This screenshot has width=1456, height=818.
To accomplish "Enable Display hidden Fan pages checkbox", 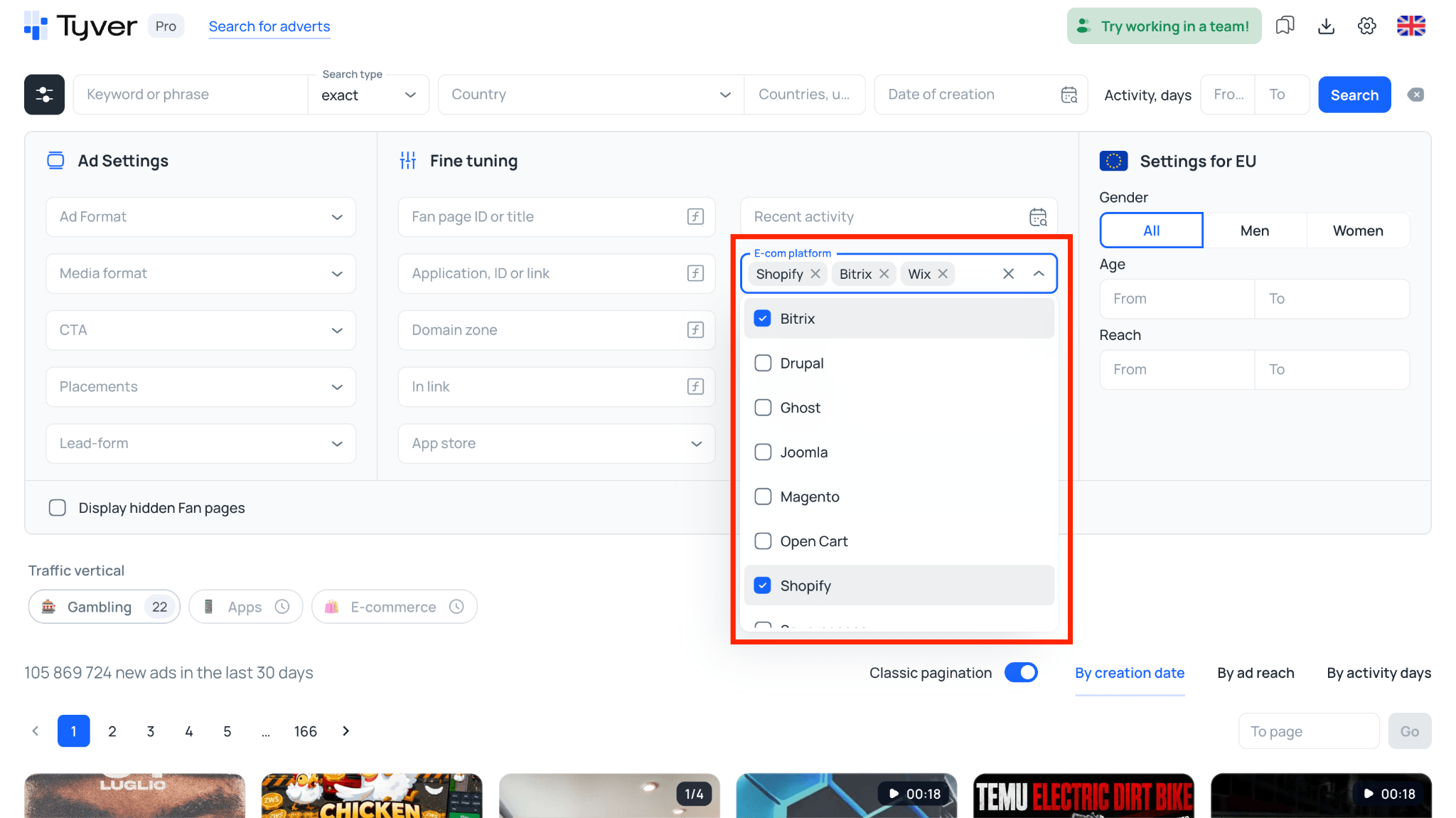I will click(58, 508).
